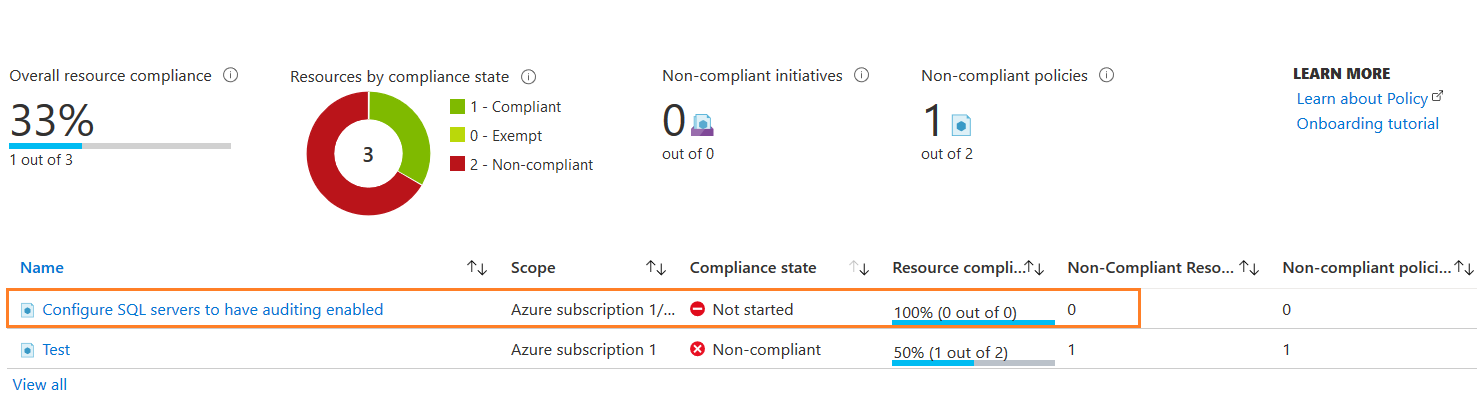
Task: Click info icon beside Overall resource compliance
Action: point(231,75)
